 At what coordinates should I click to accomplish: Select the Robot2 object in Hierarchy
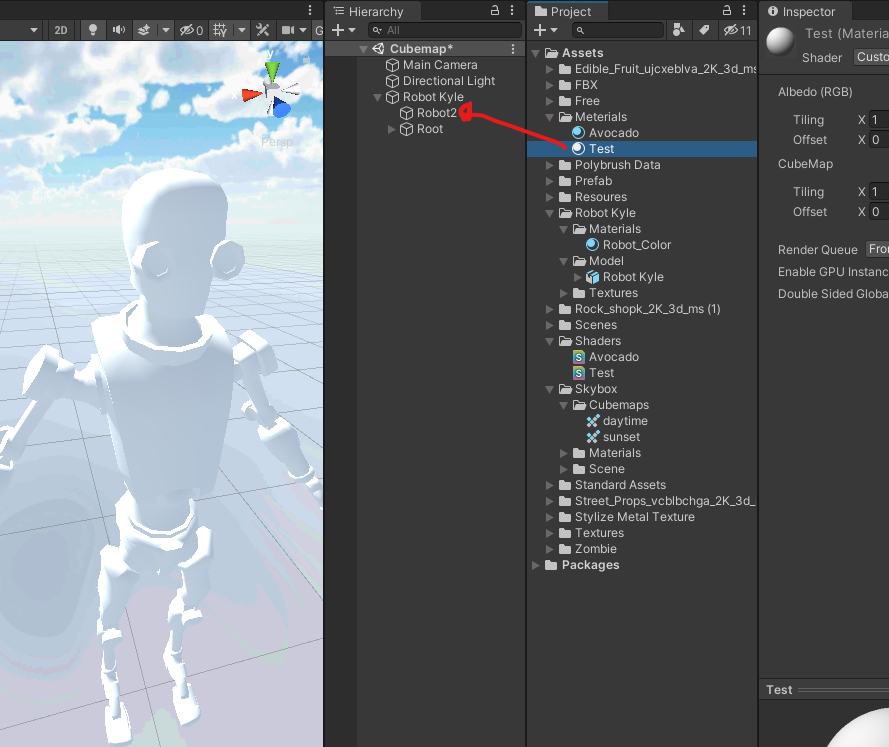(436, 113)
